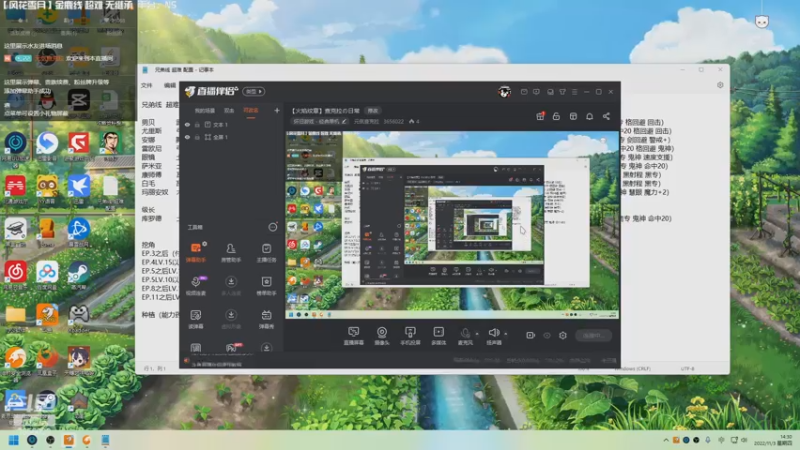800x450 pixels.
Task: Toggle preview eye beside settings gear
Action: pyautogui.click(x=547, y=335)
